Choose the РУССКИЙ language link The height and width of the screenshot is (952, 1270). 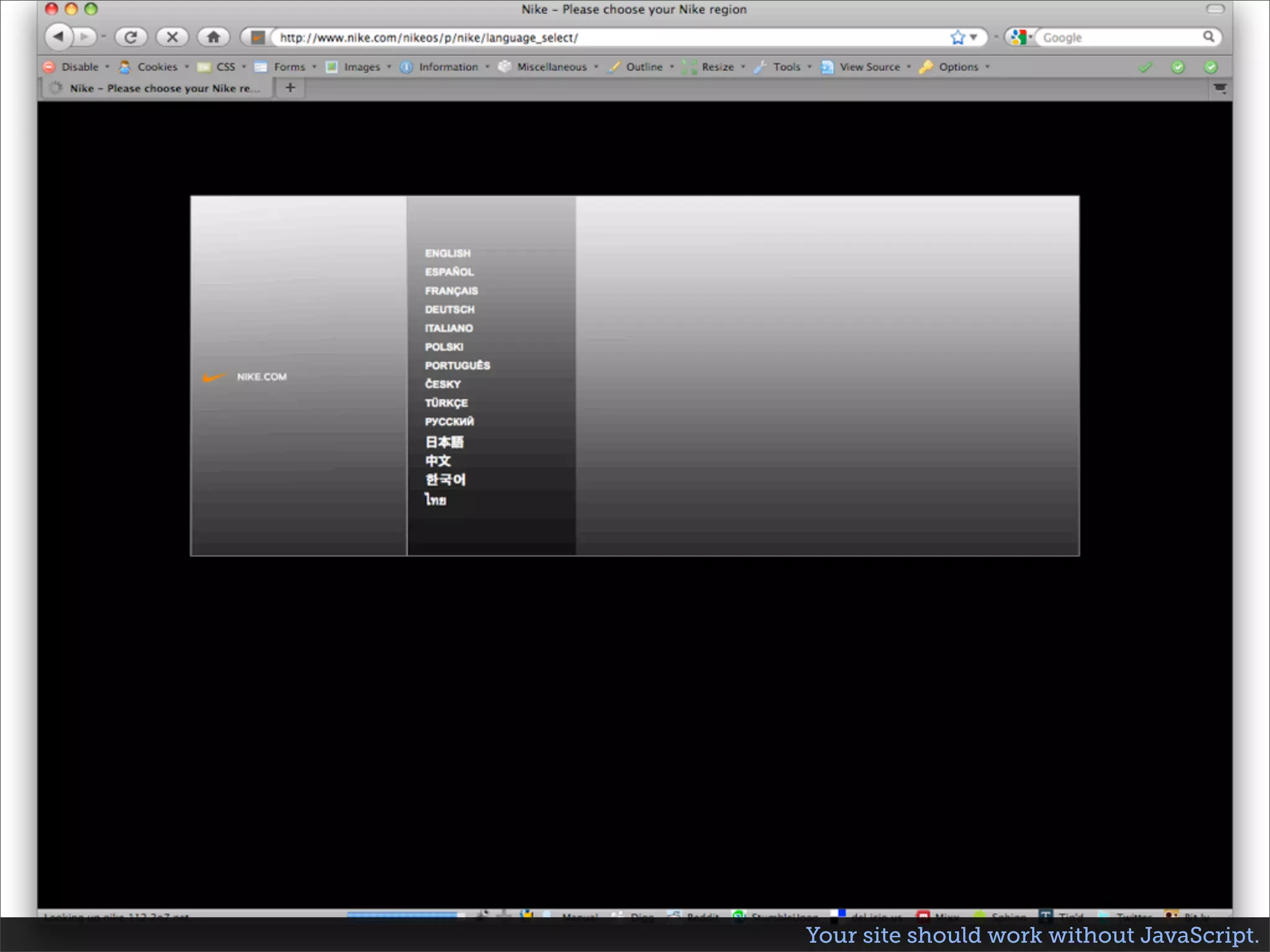tap(450, 421)
